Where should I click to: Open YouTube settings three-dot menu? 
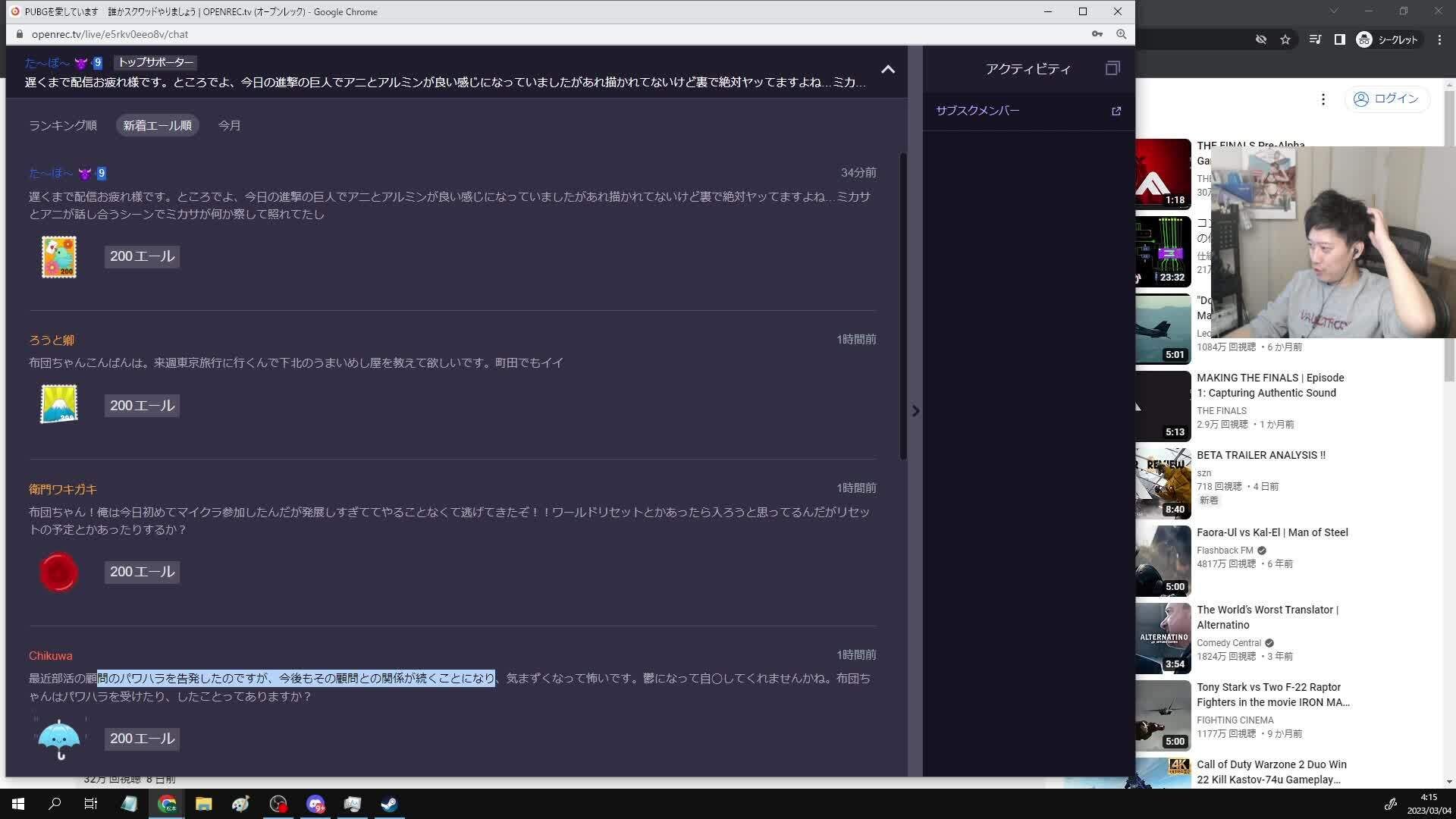point(1323,99)
